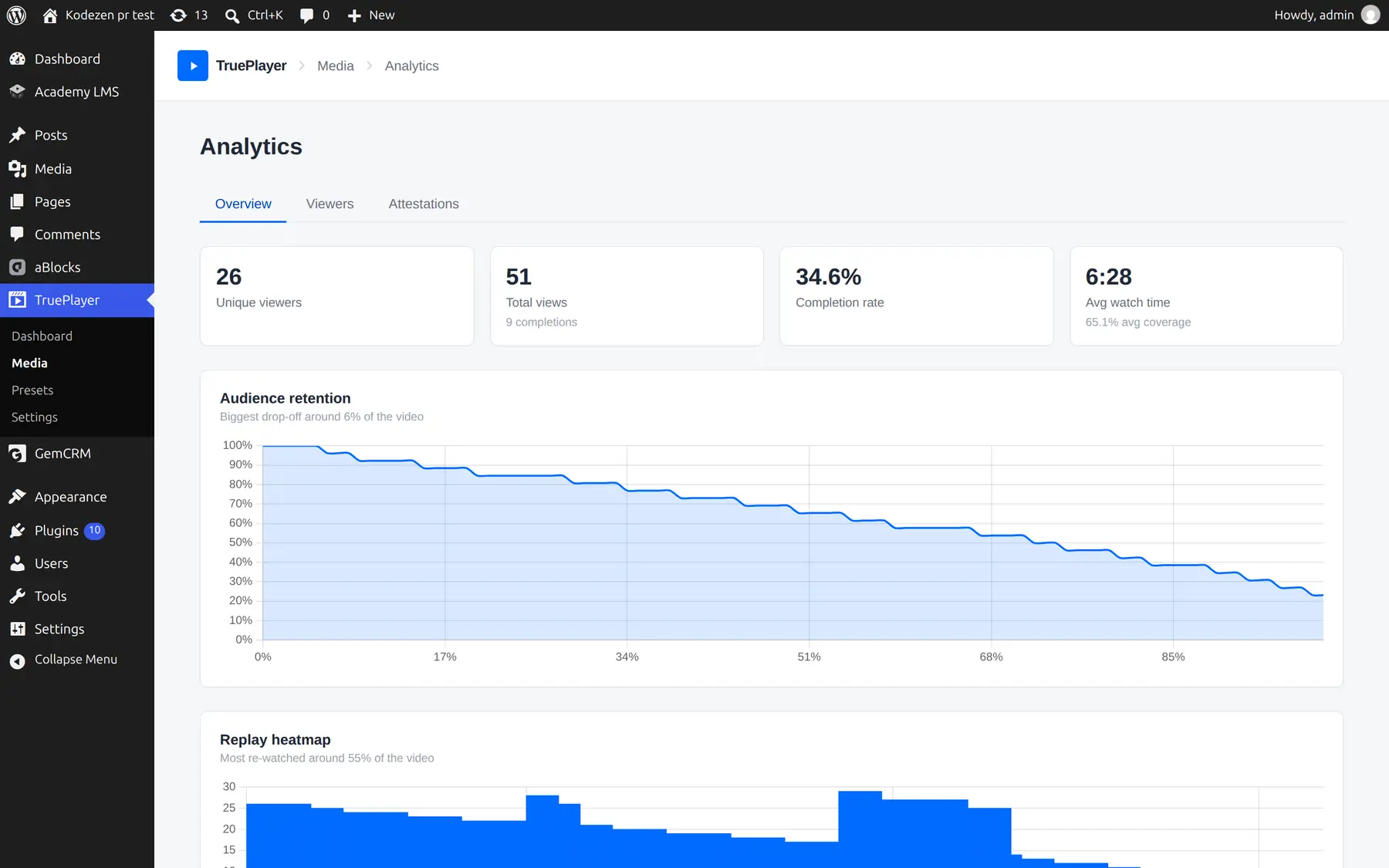Switch to the Attestations tab
This screenshot has height=868, width=1389.
coord(424,204)
